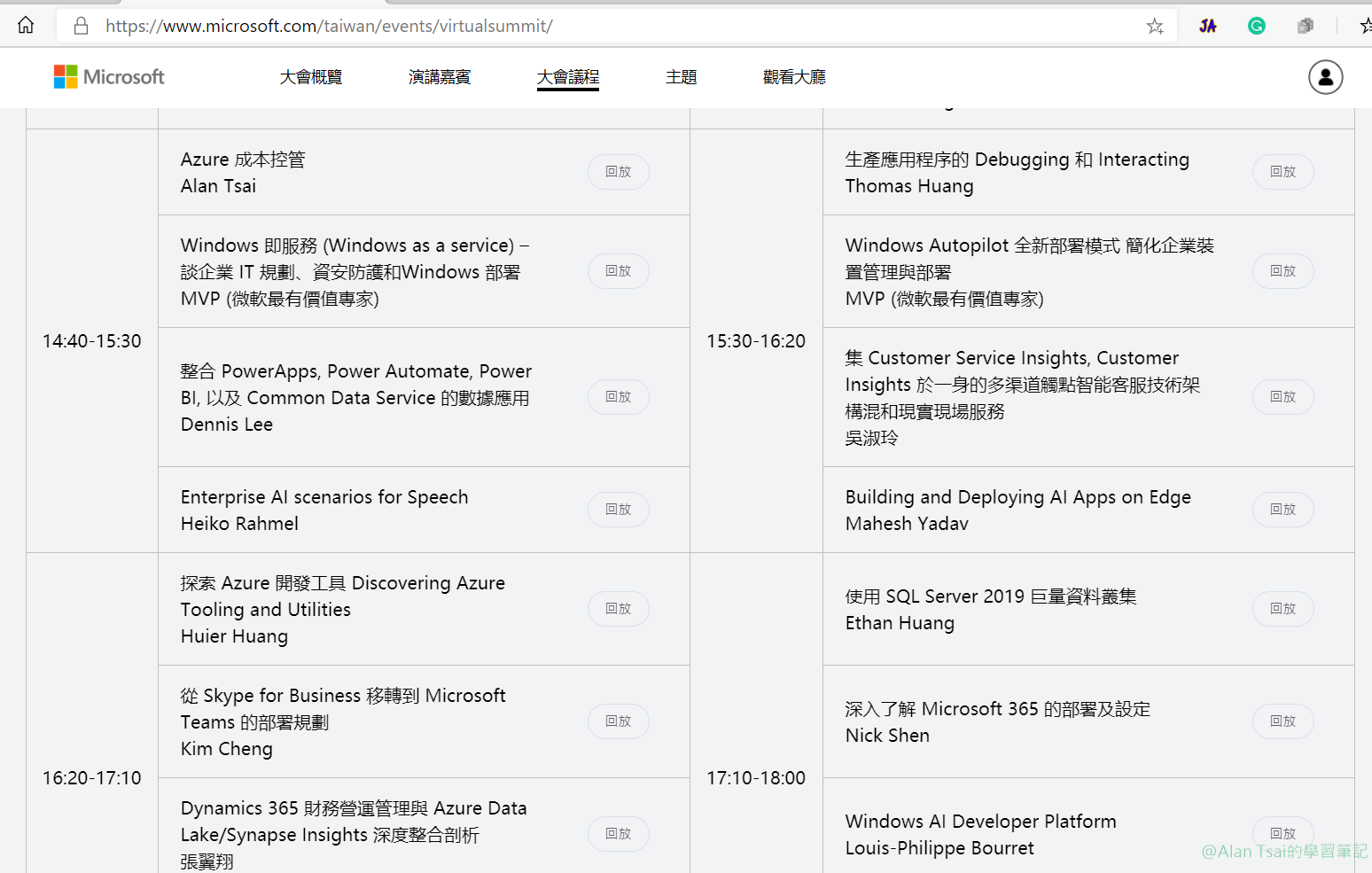Click the Enterprise AI scenarios for Speech title
The width and height of the screenshot is (1372, 873).
(x=324, y=497)
